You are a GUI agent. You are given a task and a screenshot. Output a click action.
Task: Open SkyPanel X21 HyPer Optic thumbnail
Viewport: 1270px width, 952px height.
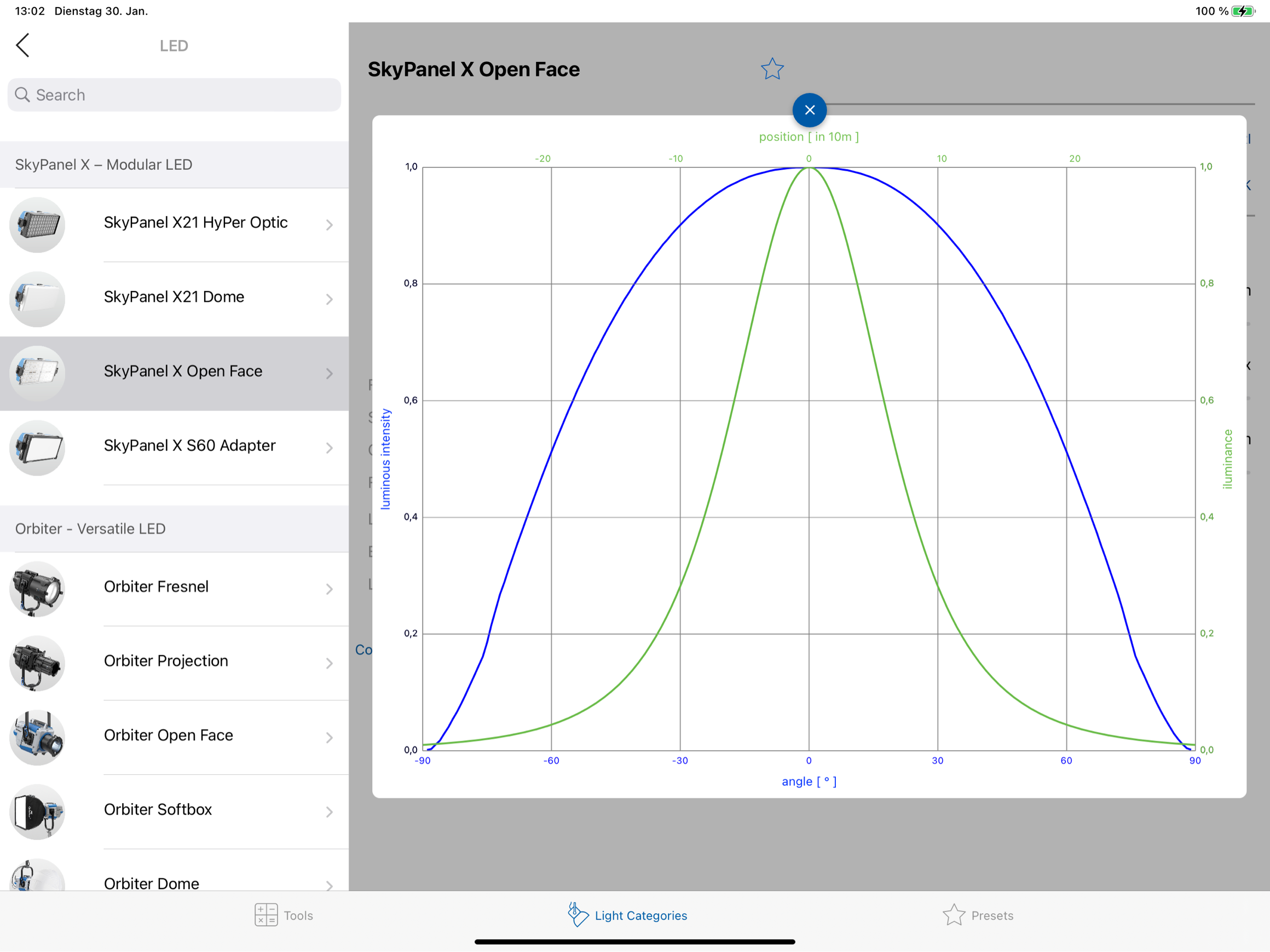[x=37, y=225]
